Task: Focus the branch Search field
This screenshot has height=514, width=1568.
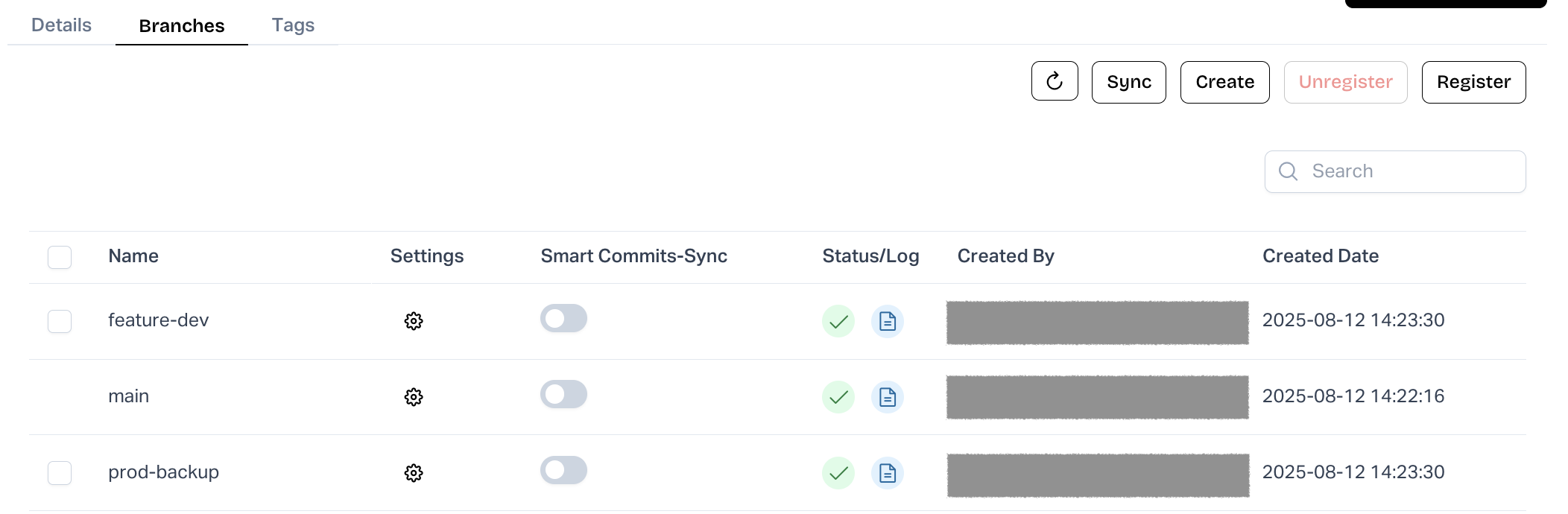Action: (1409, 171)
